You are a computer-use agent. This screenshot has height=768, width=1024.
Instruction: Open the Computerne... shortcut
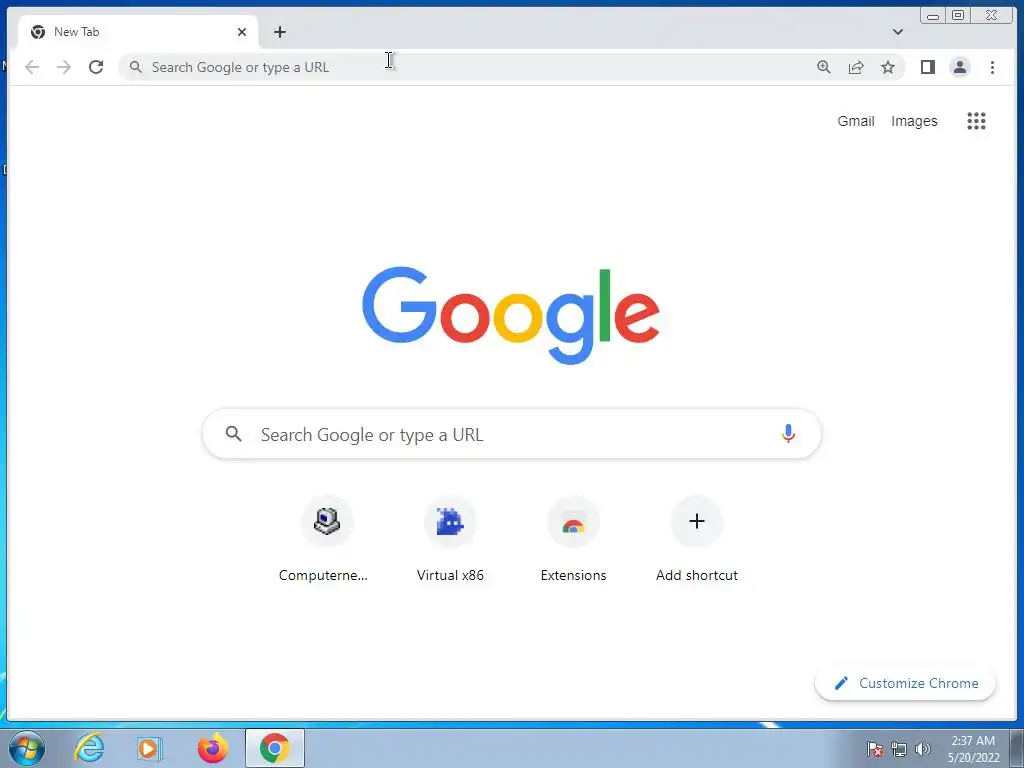(x=327, y=539)
